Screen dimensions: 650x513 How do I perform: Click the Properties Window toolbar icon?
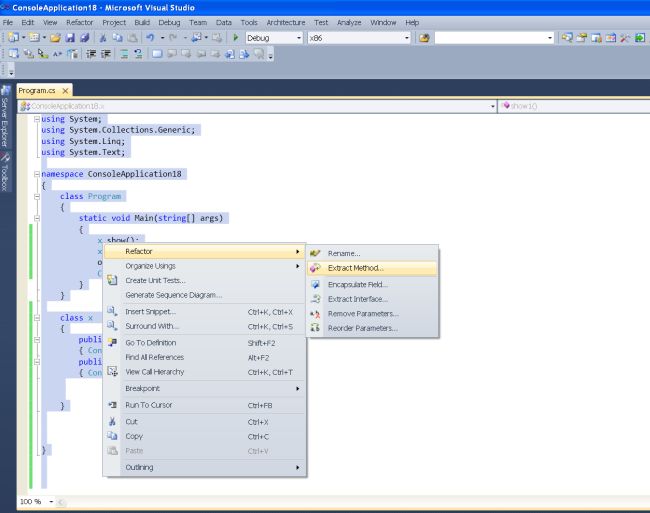tap(582, 38)
